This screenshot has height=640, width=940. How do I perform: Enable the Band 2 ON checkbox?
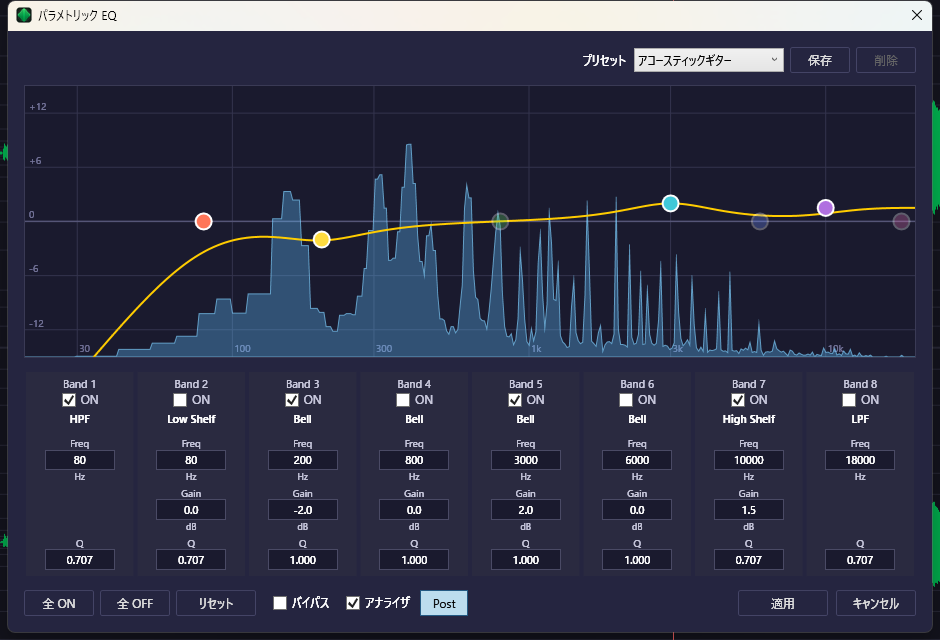pyautogui.click(x=180, y=400)
